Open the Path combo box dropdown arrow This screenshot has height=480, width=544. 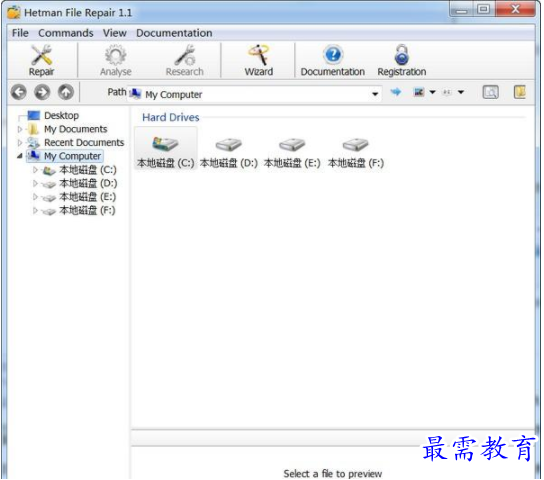click(375, 94)
